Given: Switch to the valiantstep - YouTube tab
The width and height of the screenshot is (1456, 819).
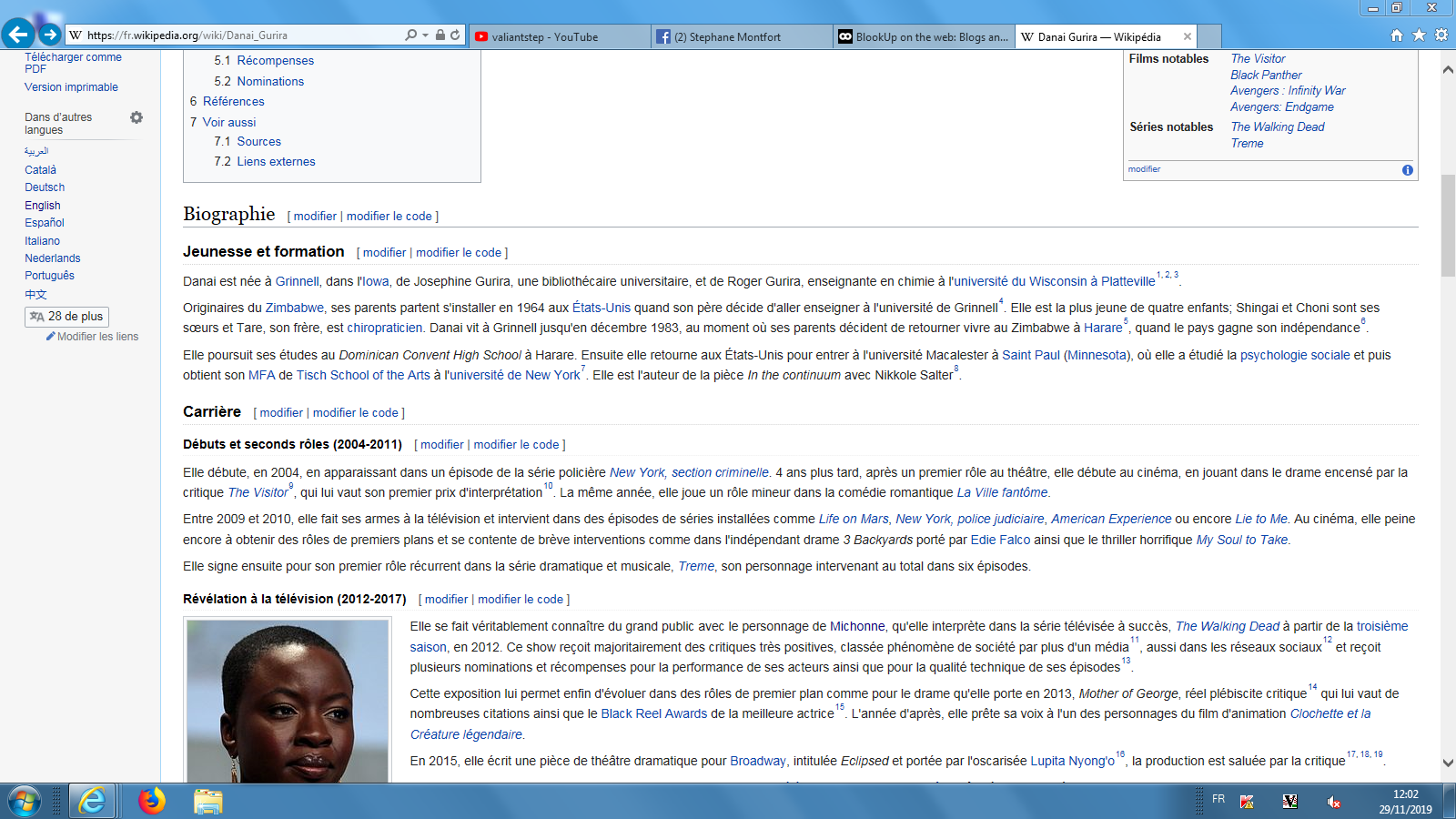Looking at the screenshot, I should (x=561, y=36).
